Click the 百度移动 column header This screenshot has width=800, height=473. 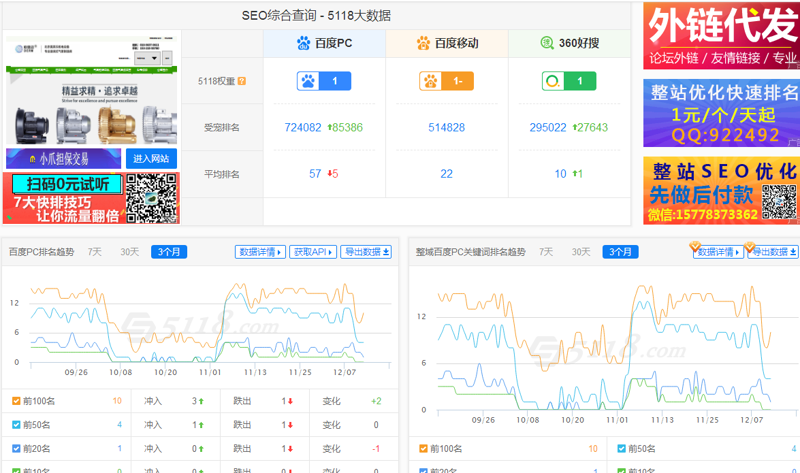coord(447,43)
